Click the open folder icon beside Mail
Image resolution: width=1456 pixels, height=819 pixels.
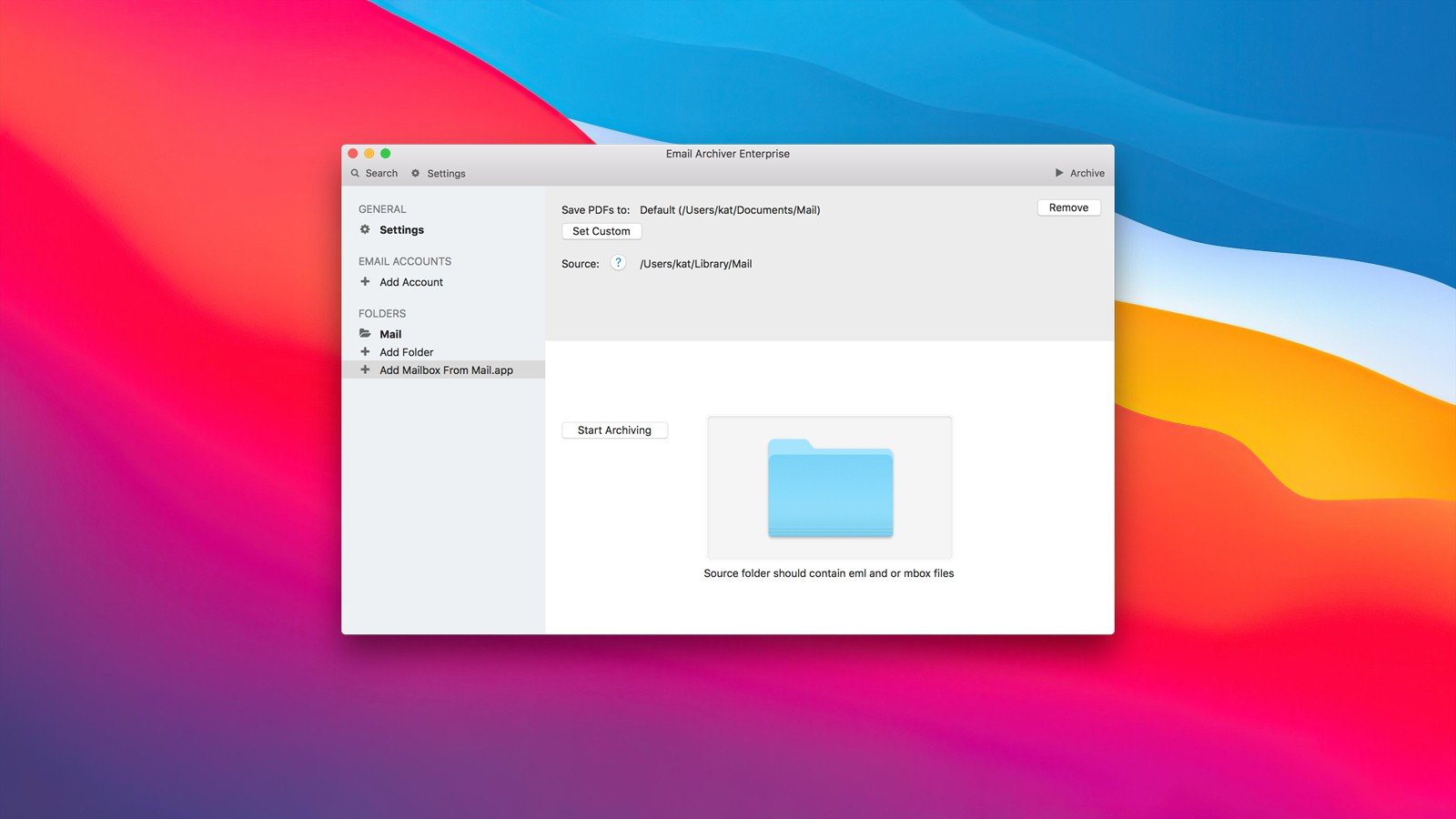coord(365,334)
